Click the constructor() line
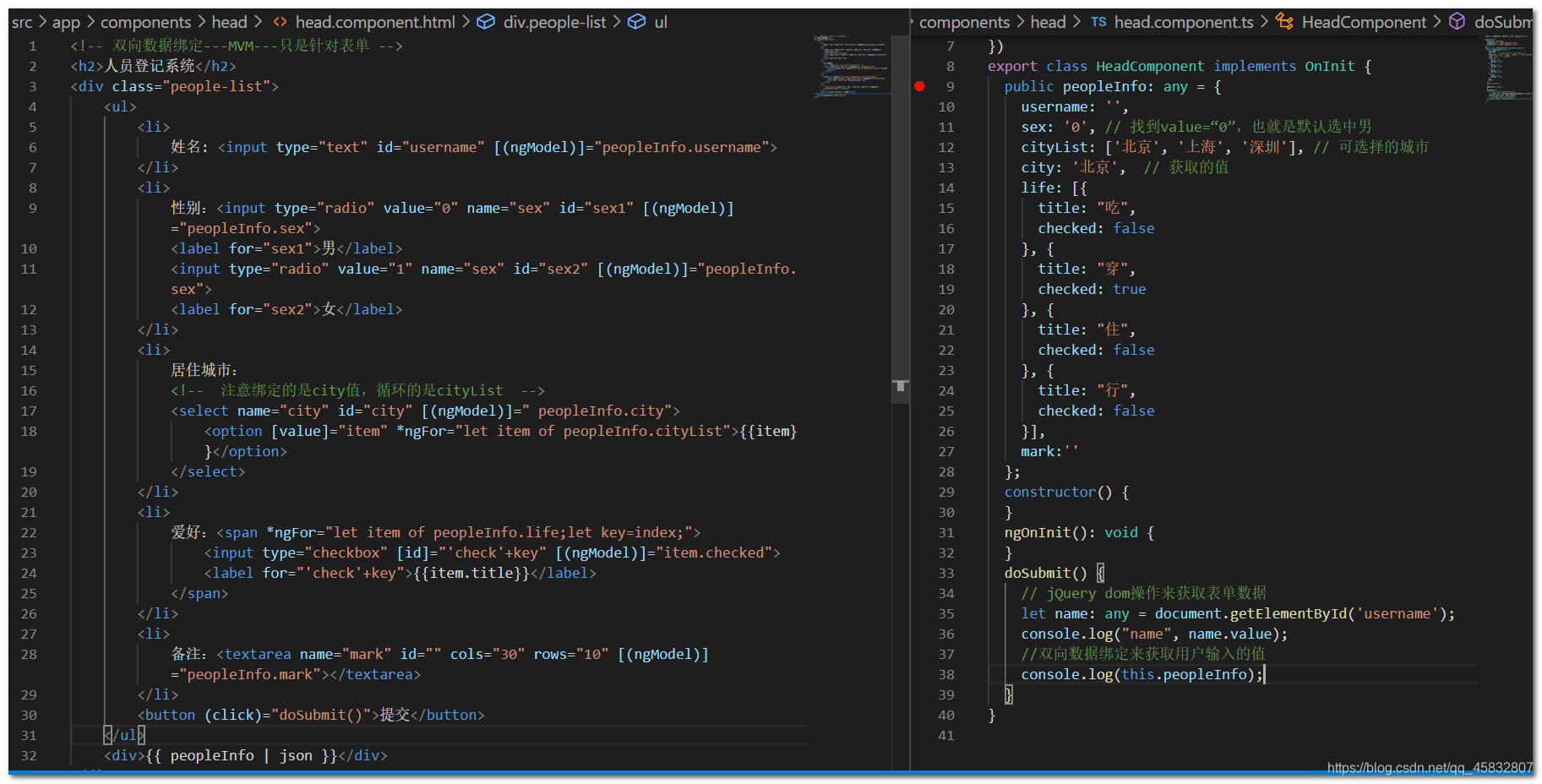The height and width of the screenshot is (784, 1542). click(1066, 492)
